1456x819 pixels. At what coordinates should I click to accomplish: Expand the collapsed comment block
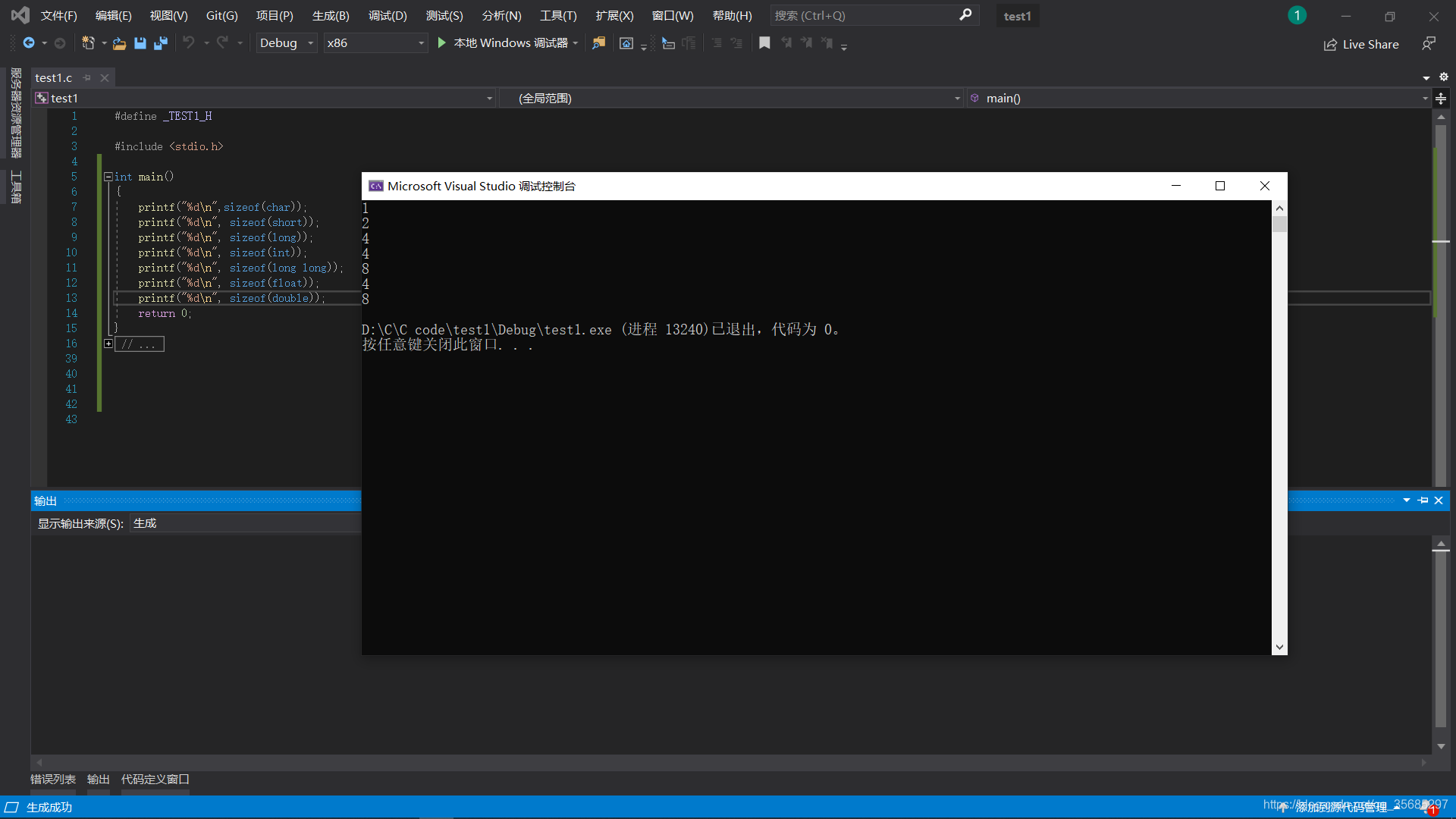[108, 344]
